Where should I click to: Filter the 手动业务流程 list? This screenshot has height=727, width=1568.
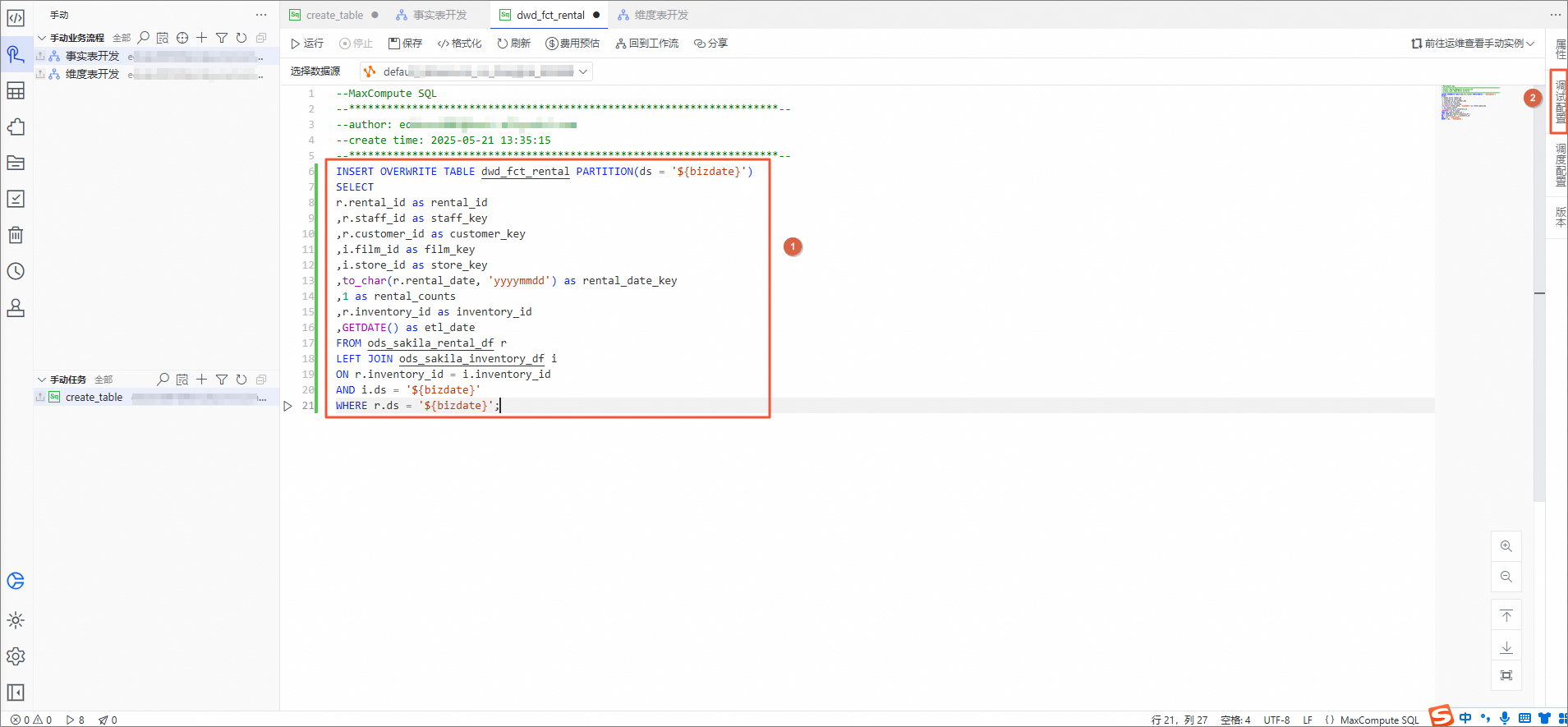[x=222, y=38]
